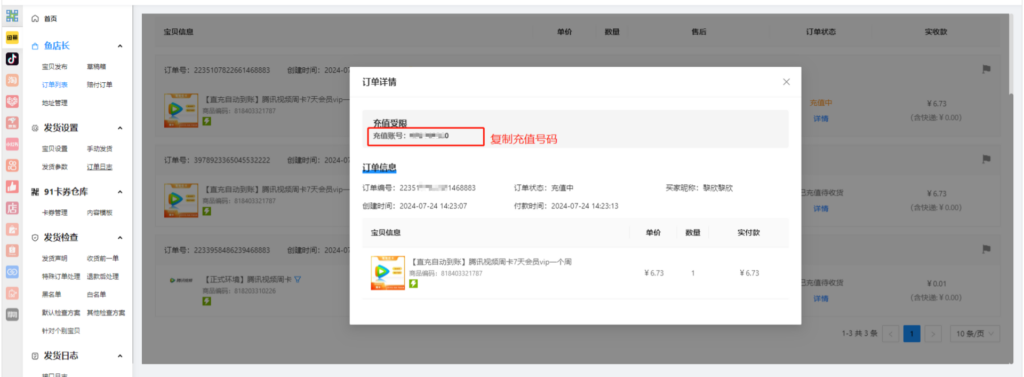
Task: Click the product thumbnail in the order dialog
Action: (x=387, y=272)
